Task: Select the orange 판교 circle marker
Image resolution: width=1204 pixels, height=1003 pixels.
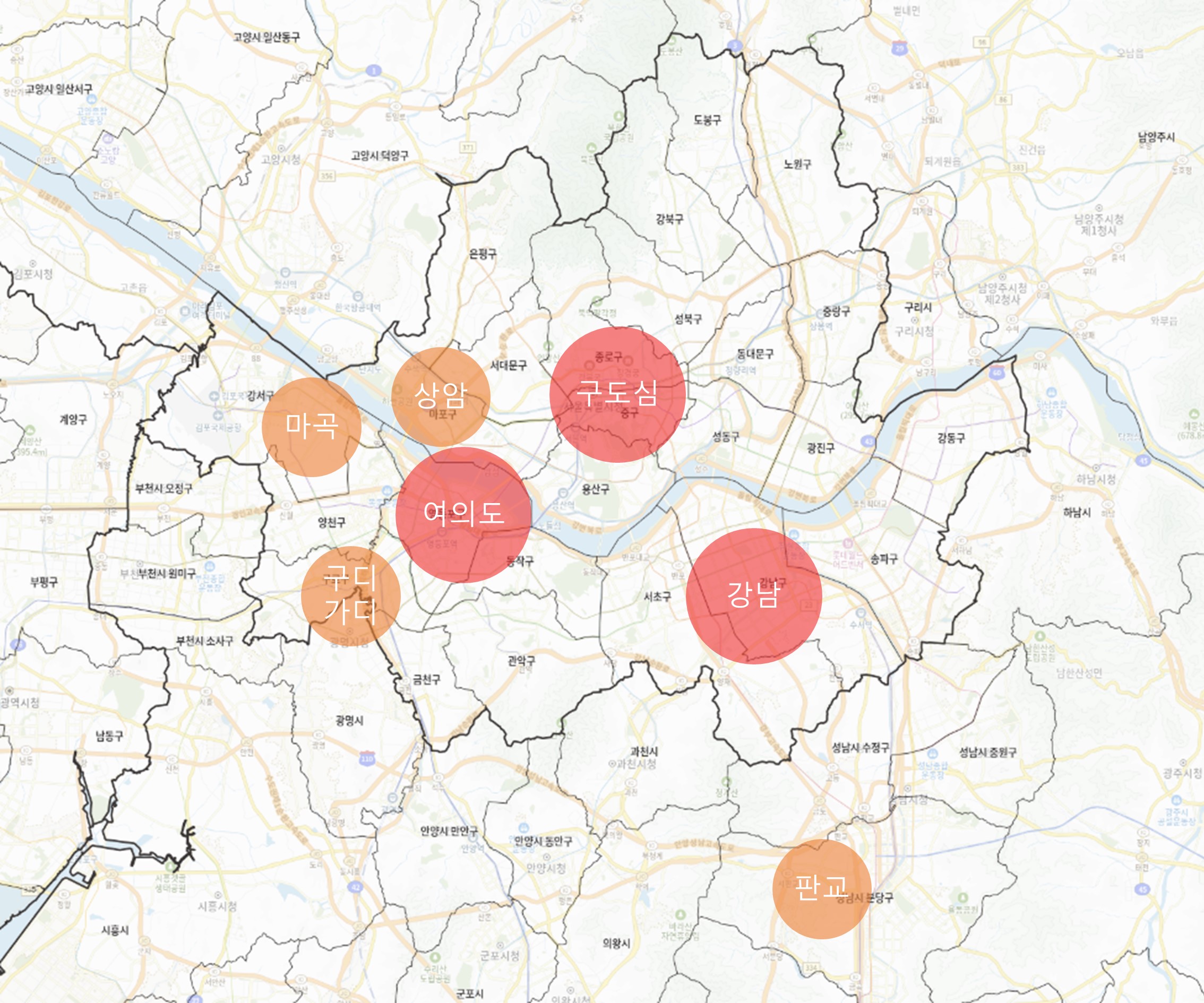Action: point(822,889)
